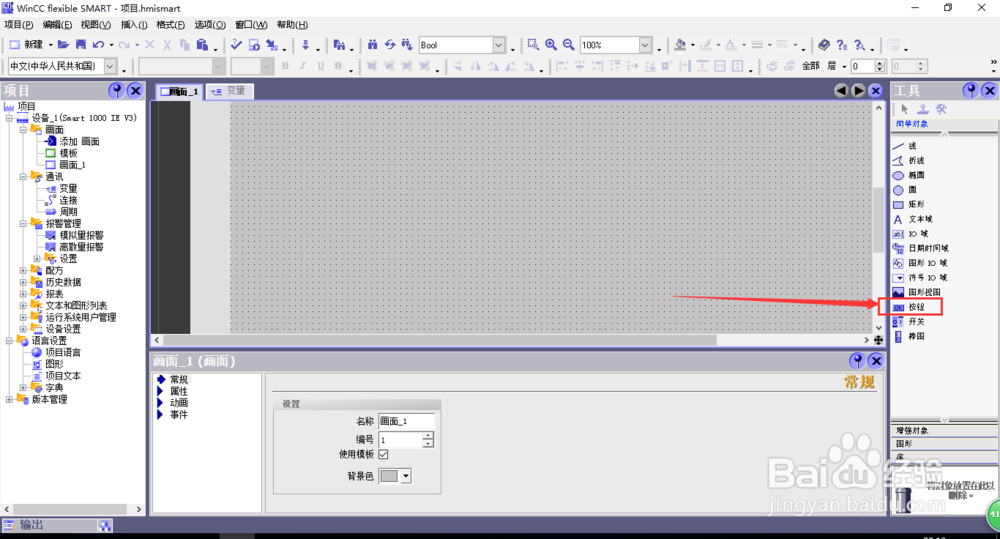Undo the last action
The image size is (1000, 539).
(x=98, y=45)
